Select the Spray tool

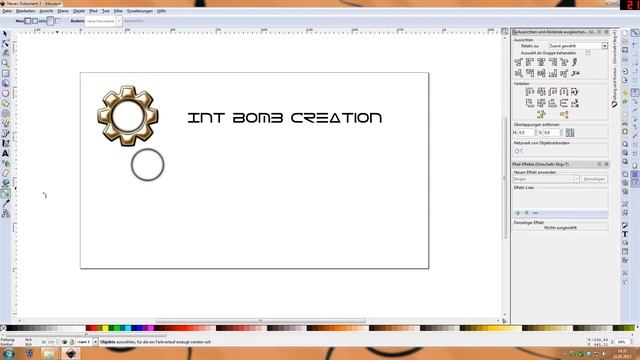[5, 163]
